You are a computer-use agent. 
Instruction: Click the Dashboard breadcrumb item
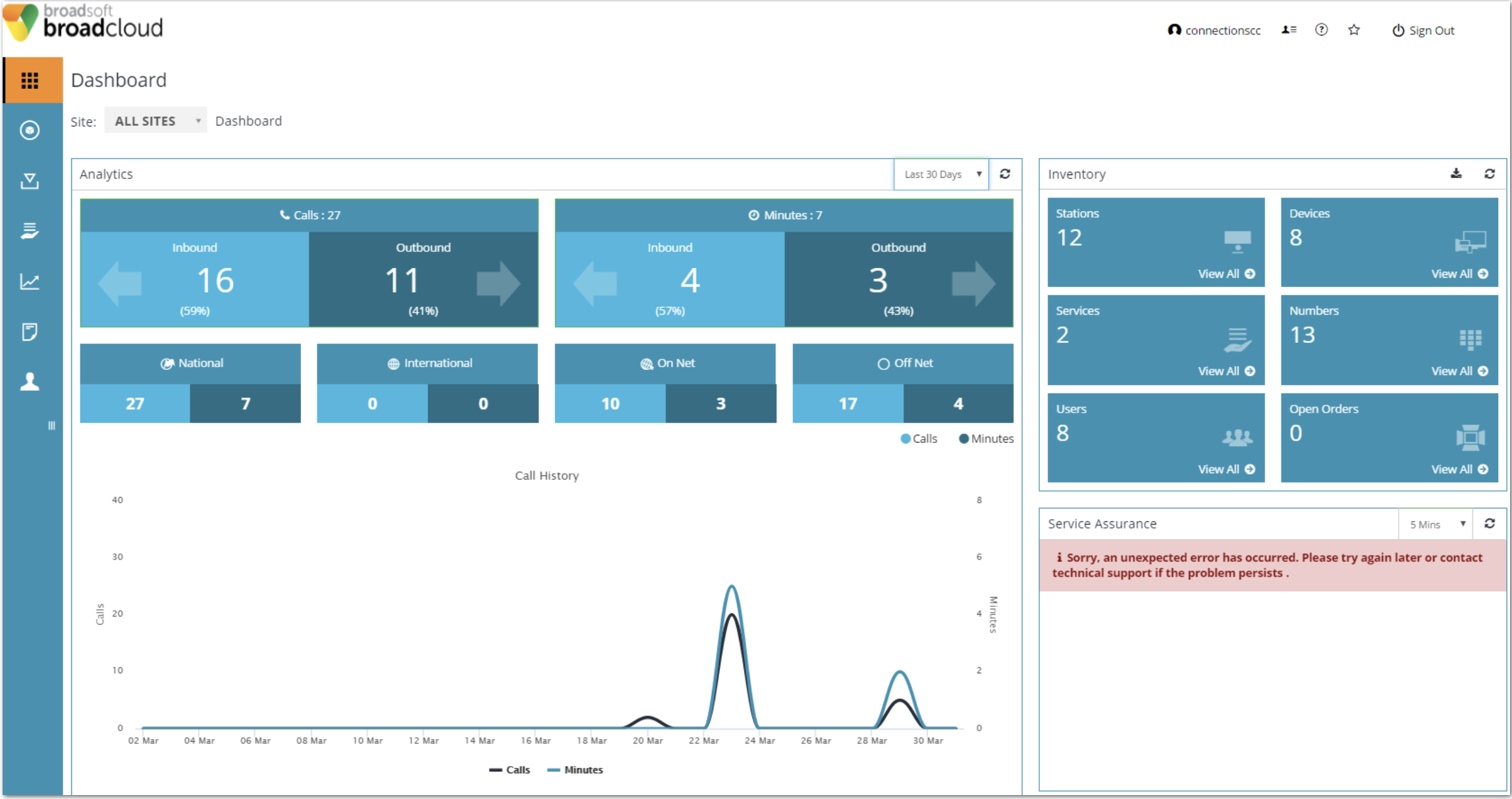click(x=248, y=121)
